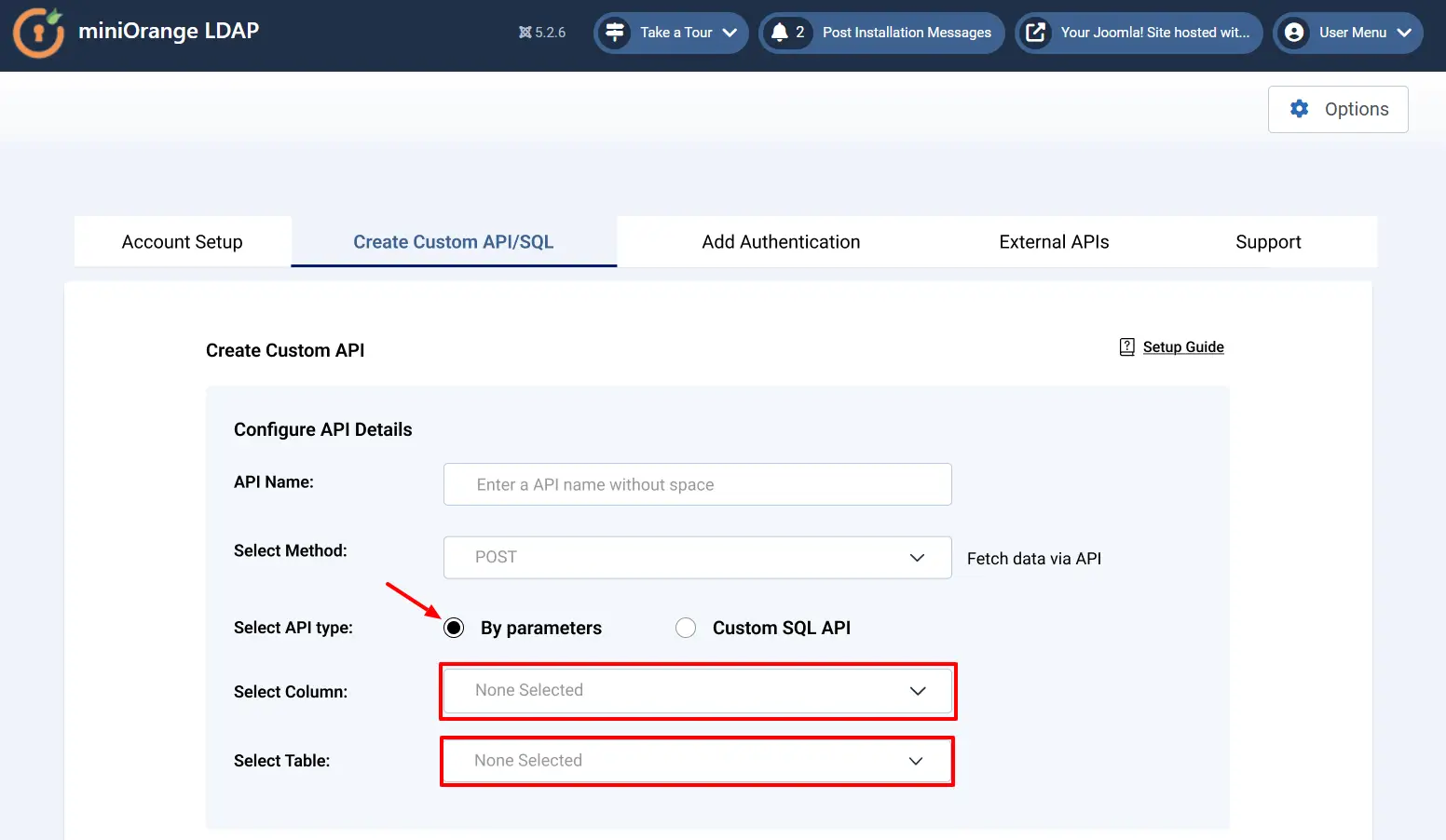The image size is (1446, 840).
Task: Open the Select Table dropdown
Action: [697, 761]
